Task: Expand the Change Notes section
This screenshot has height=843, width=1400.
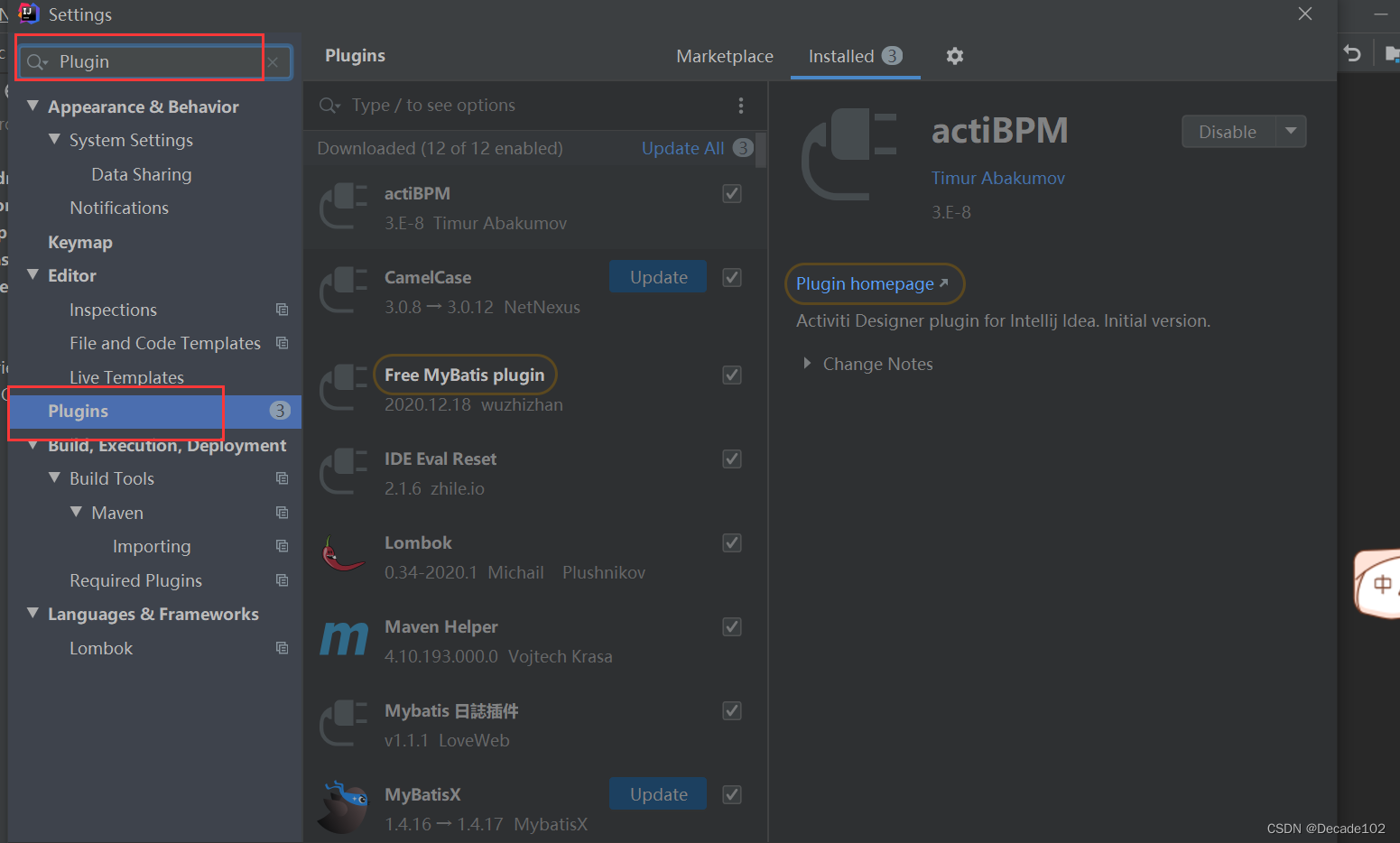Action: coord(807,364)
